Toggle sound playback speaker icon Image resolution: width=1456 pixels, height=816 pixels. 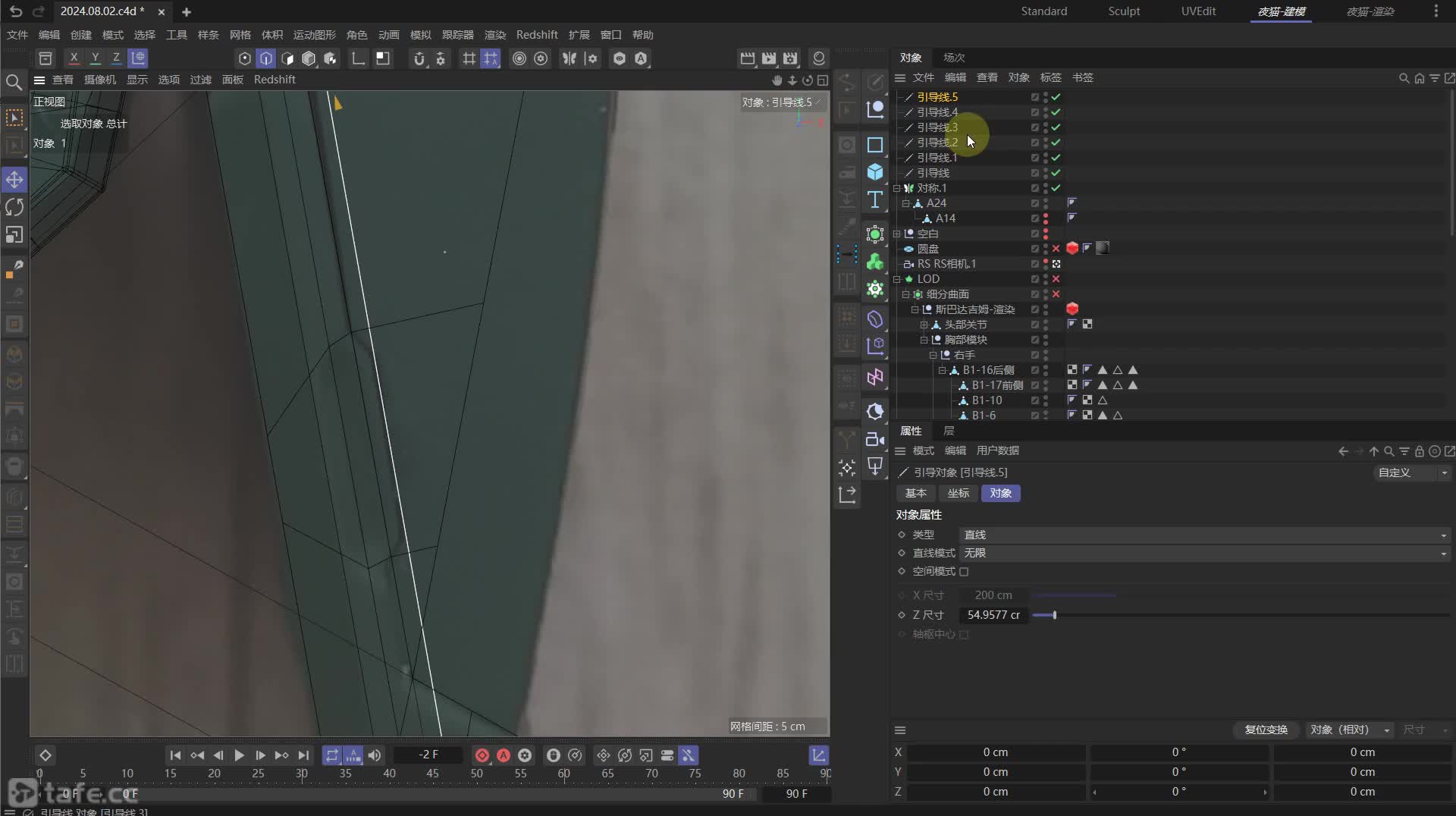[375, 755]
